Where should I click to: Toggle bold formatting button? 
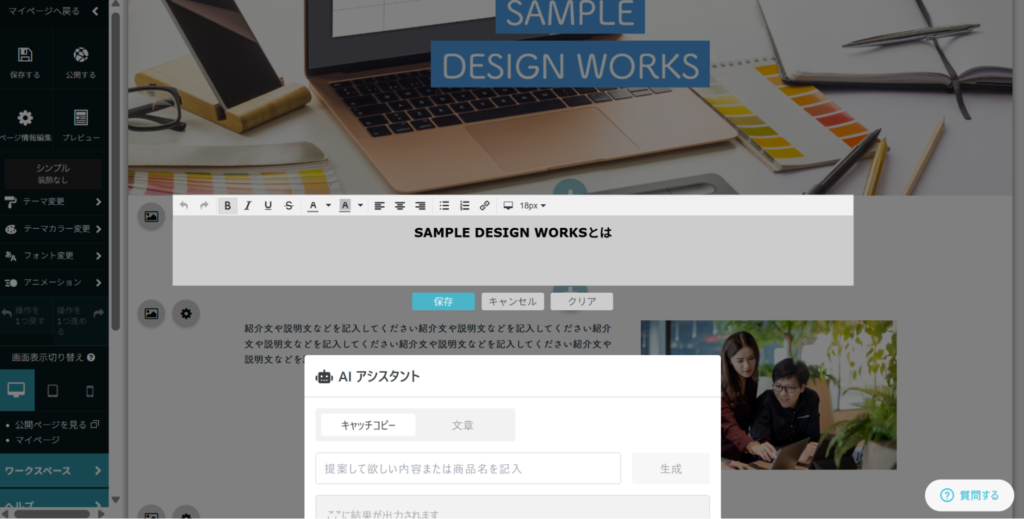click(x=227, y=206)
